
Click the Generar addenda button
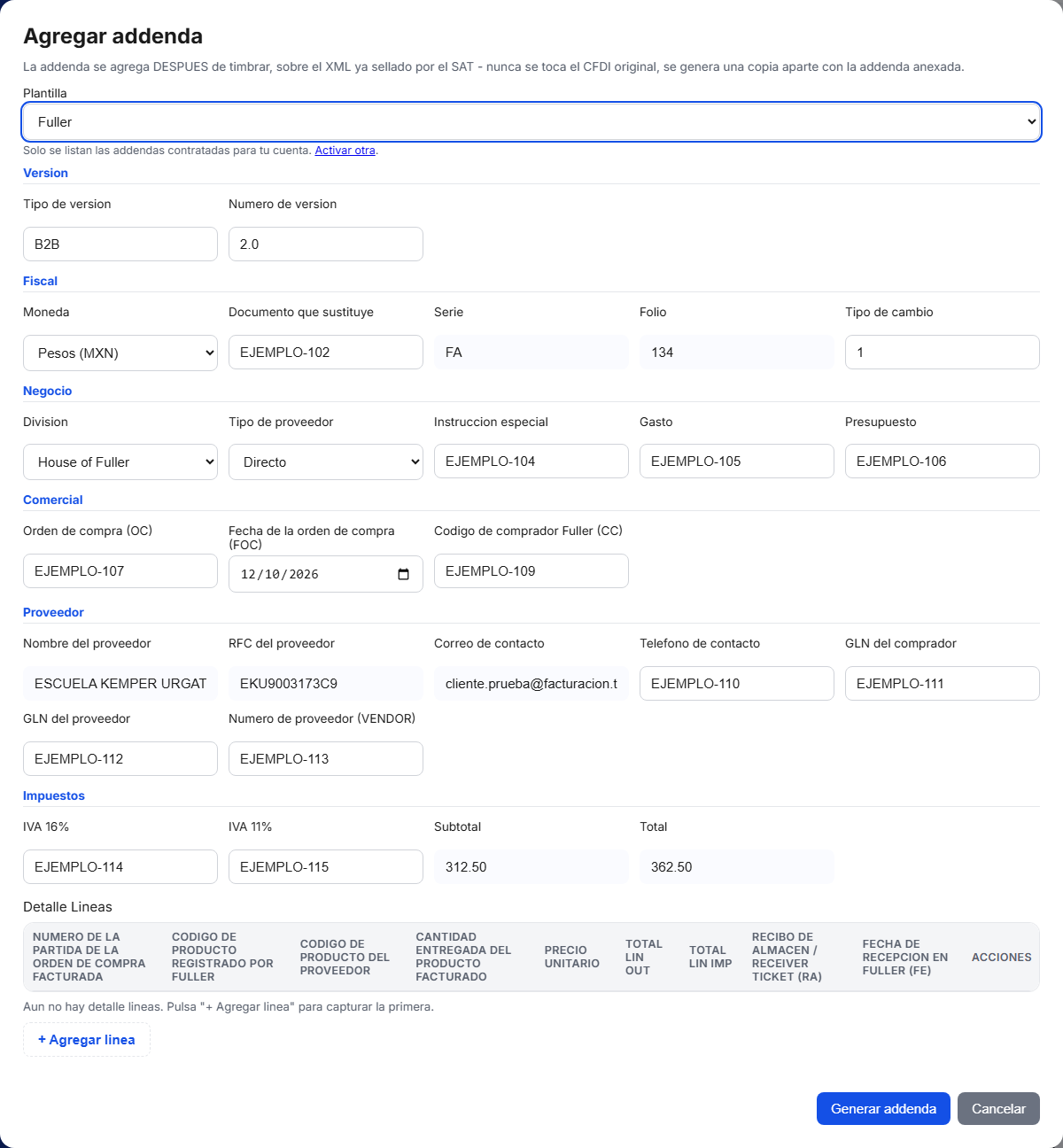[883, 1109]
